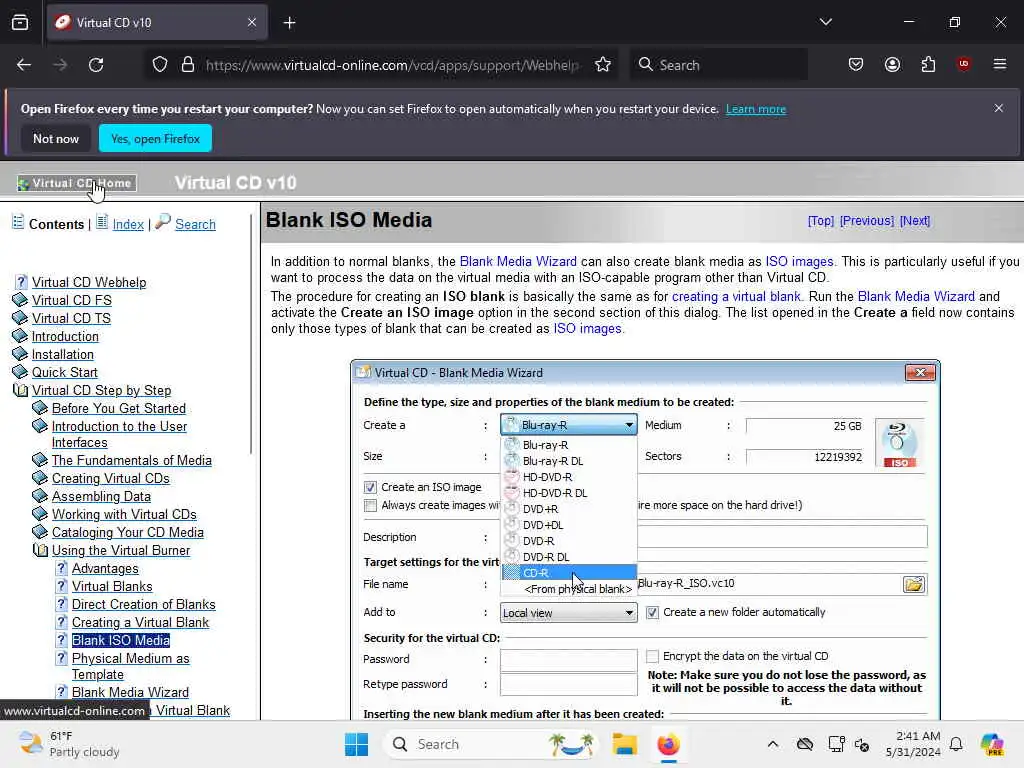Choose <From physical blank> option
This screenshot has width=1024, height=768.
[x=569, y=589]
